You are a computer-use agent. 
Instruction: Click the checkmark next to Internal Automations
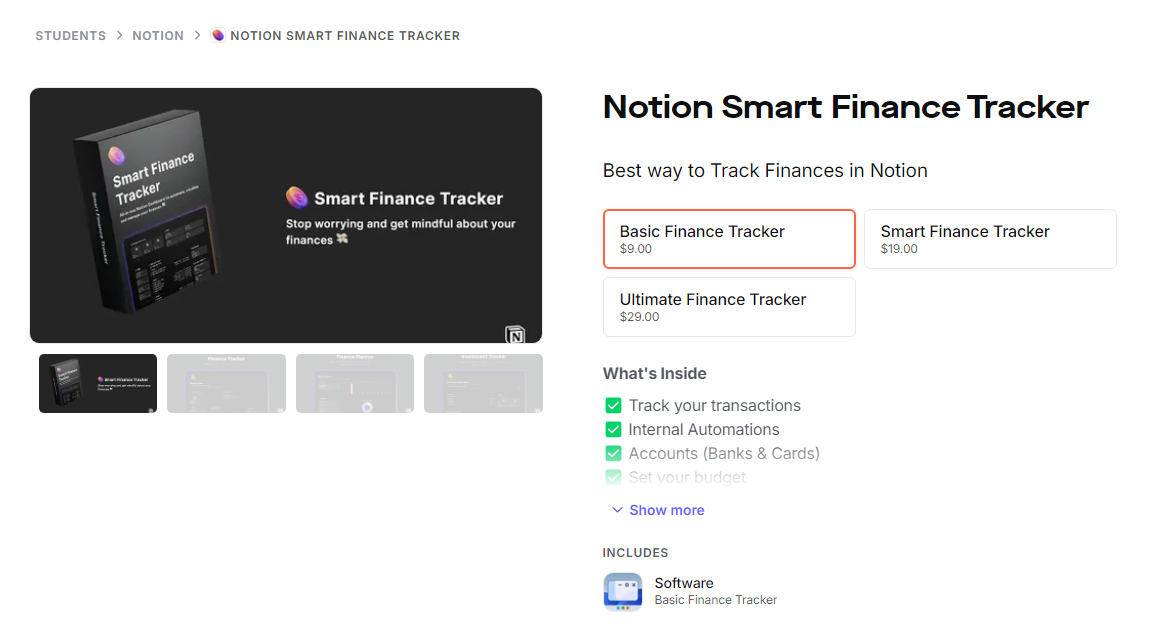click(613, 429)
